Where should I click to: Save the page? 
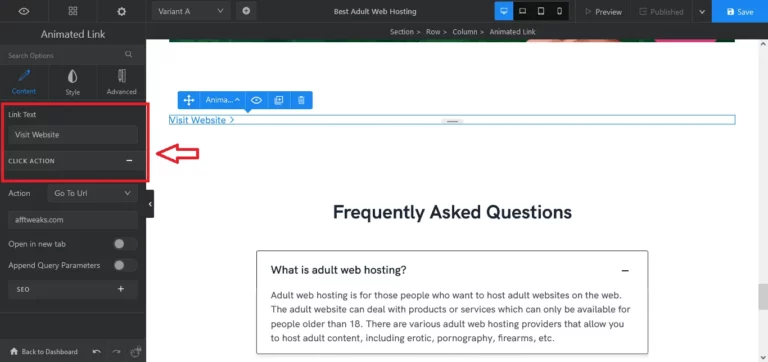pos(740,11)
